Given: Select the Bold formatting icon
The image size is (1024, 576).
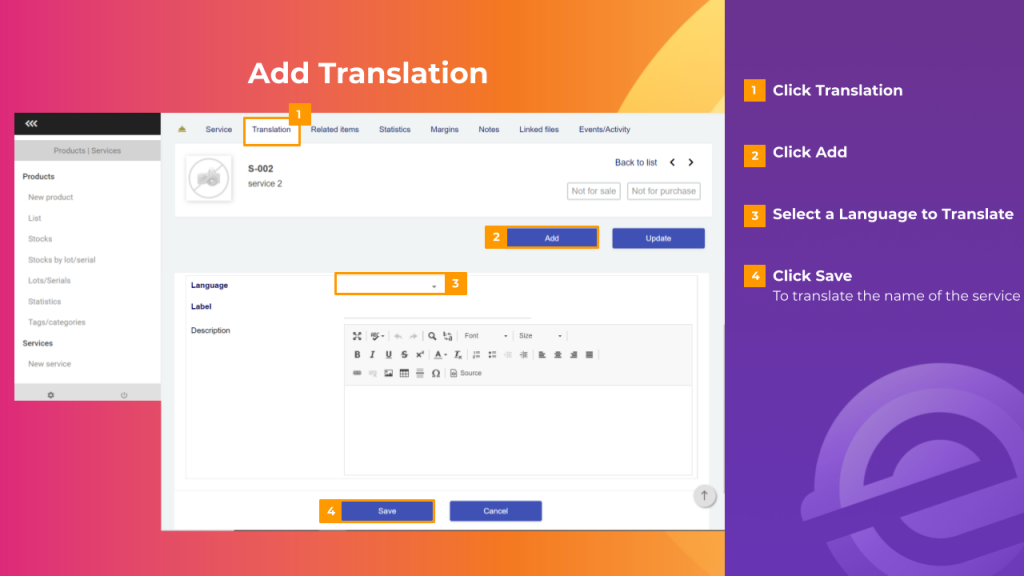Looking at the screenshot, I should coord(357,354).
